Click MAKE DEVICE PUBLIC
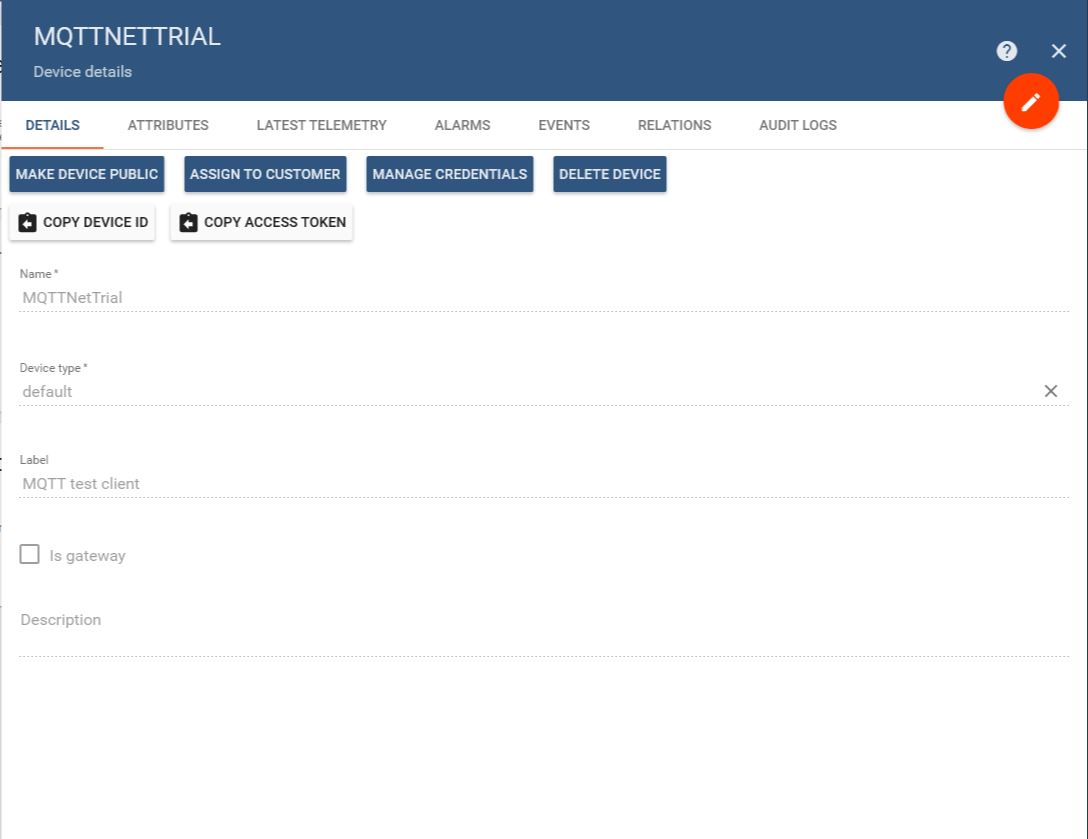The height and width of the screenshot is (839, 1088). click(x=86, y=174)
